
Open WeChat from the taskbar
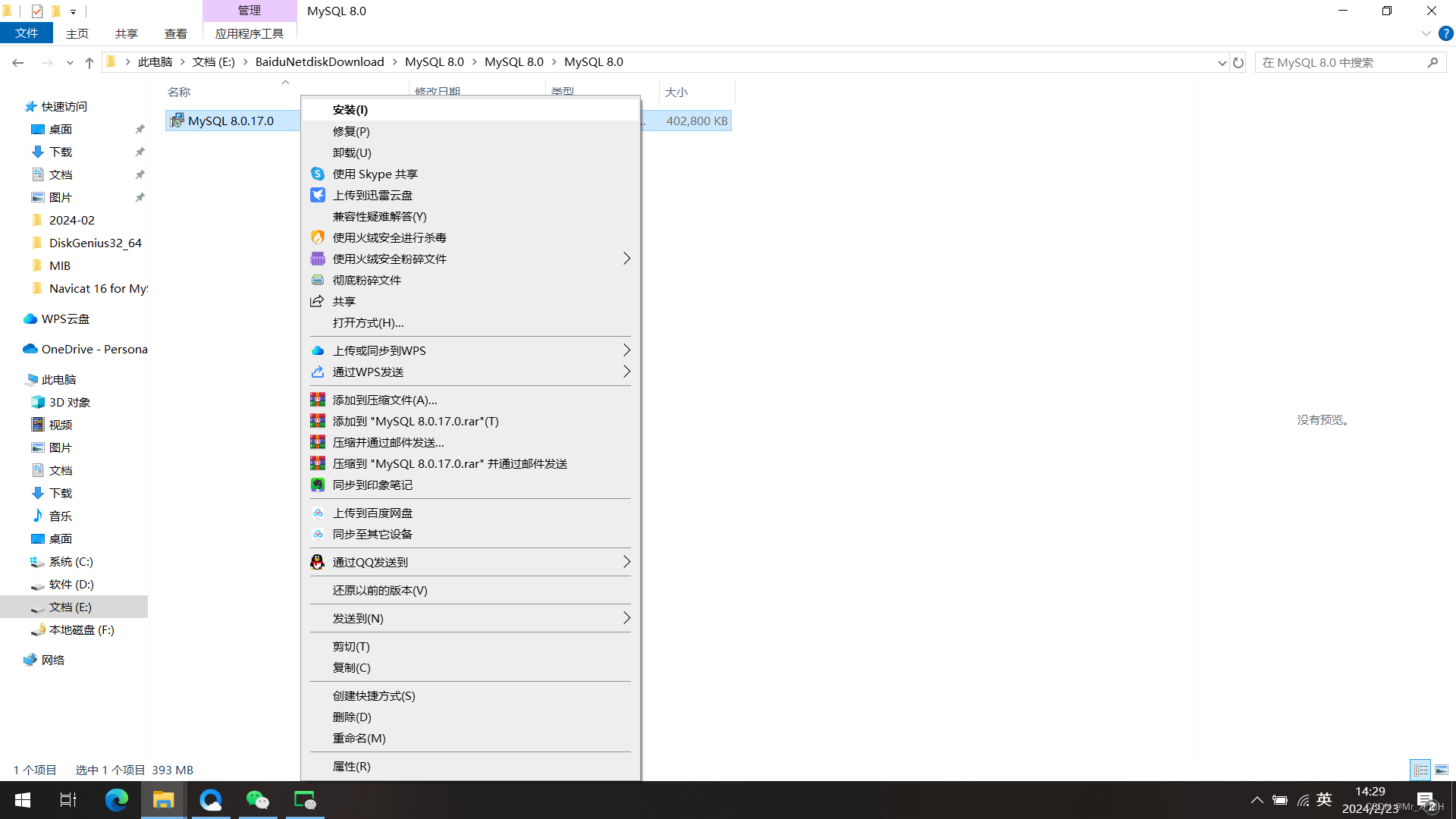point(258,800)
